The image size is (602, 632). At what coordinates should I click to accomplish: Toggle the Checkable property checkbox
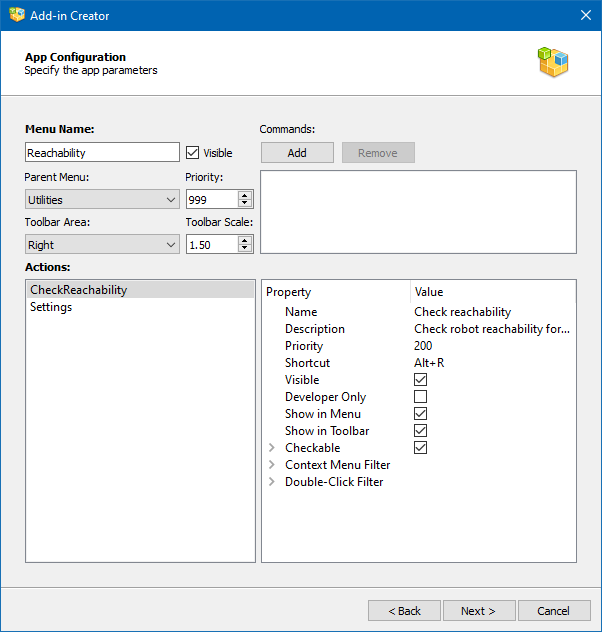[x=421, y=448]
